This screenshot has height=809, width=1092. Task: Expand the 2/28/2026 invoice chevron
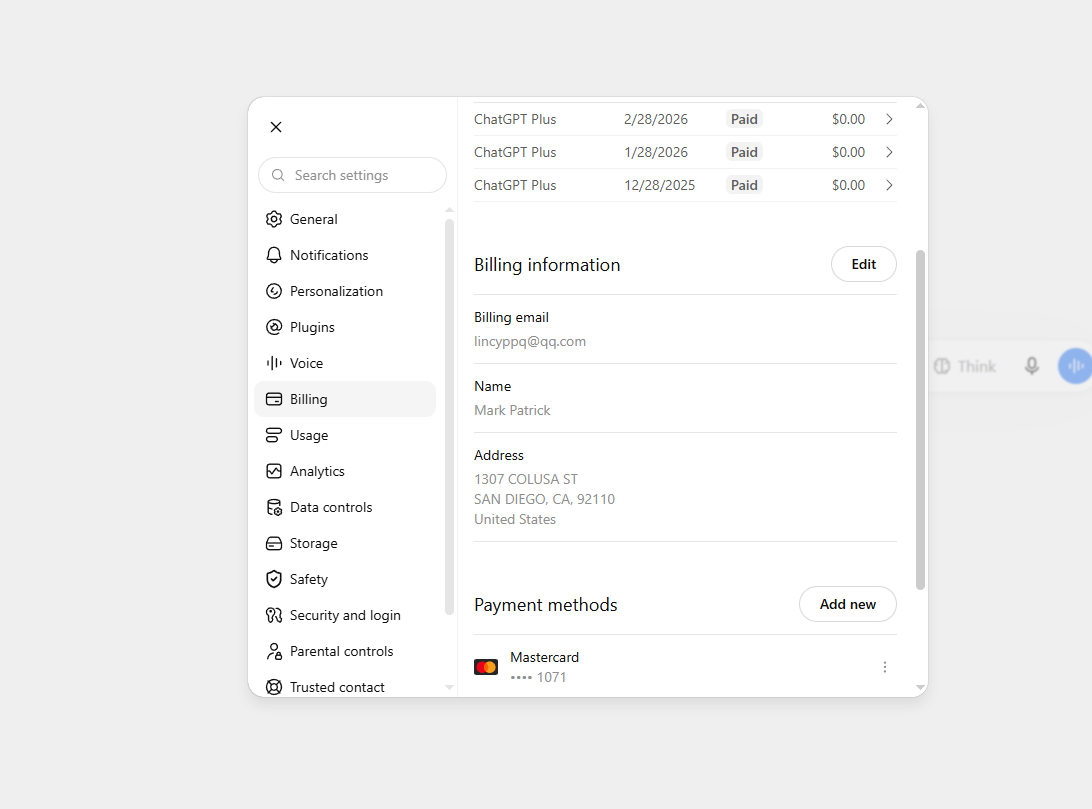pyautogui.click(x=889, y=119)
